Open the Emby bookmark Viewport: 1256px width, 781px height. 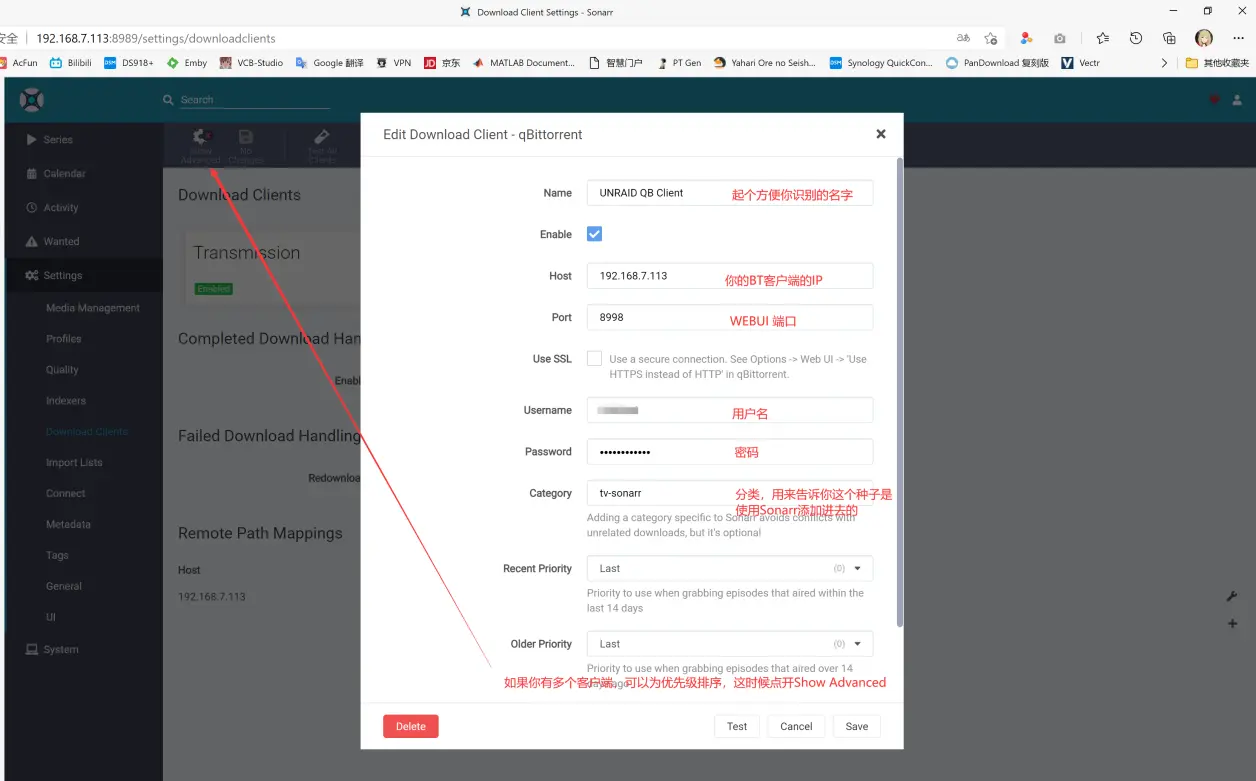point(187,63)
